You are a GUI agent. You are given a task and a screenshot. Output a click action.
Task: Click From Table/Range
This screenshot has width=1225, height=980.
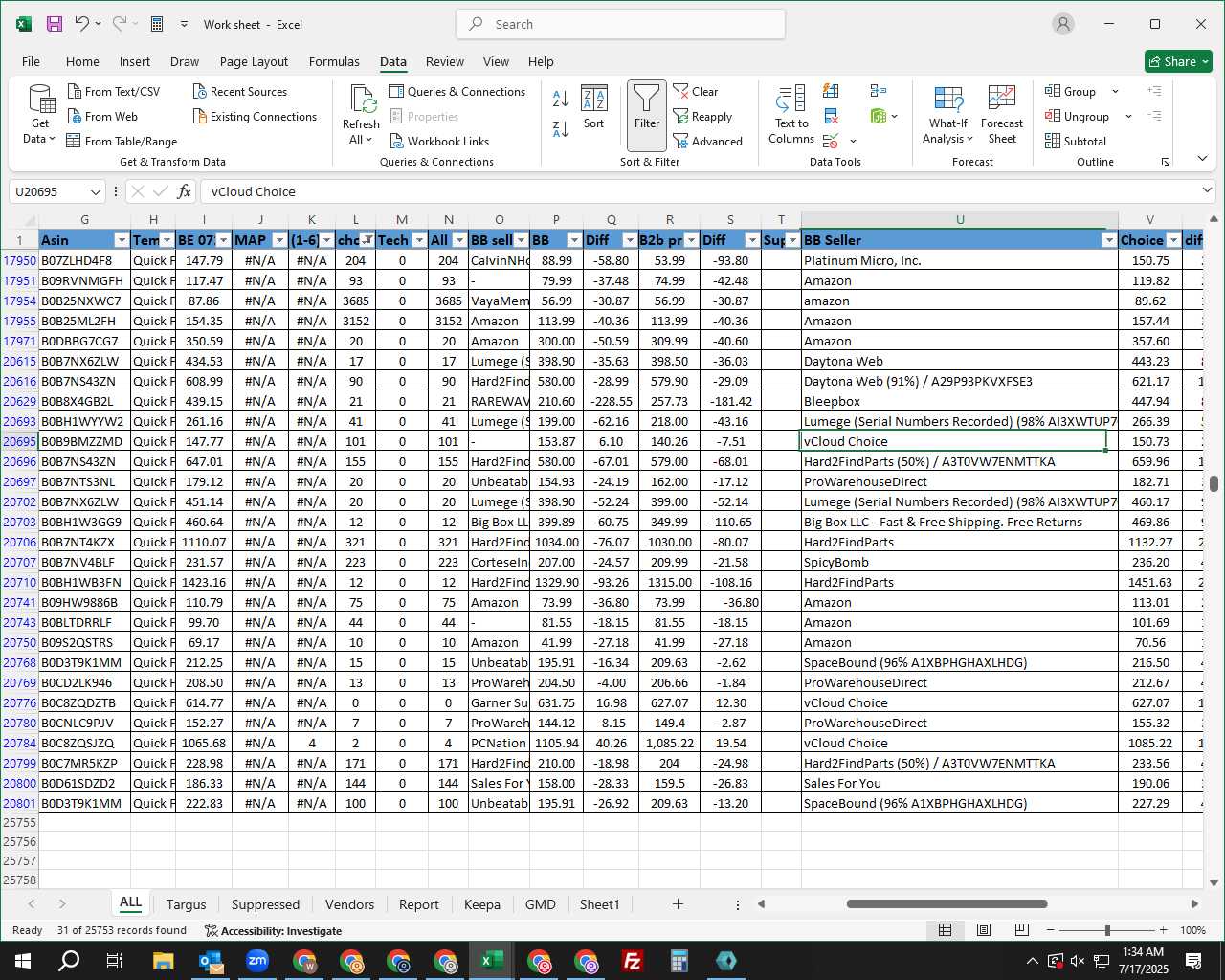tap(122, 142)
